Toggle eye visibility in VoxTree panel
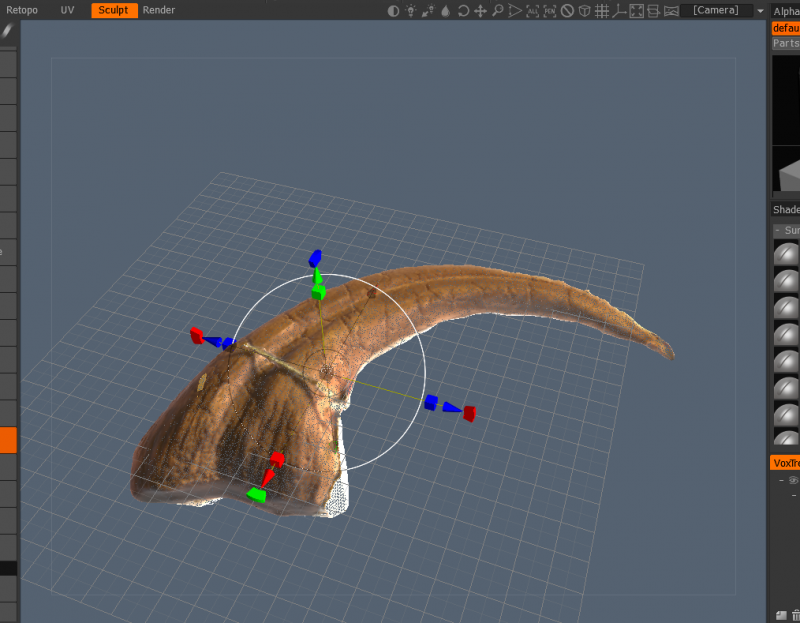Screen dimensions: 800x623 [x=793, y=480]
